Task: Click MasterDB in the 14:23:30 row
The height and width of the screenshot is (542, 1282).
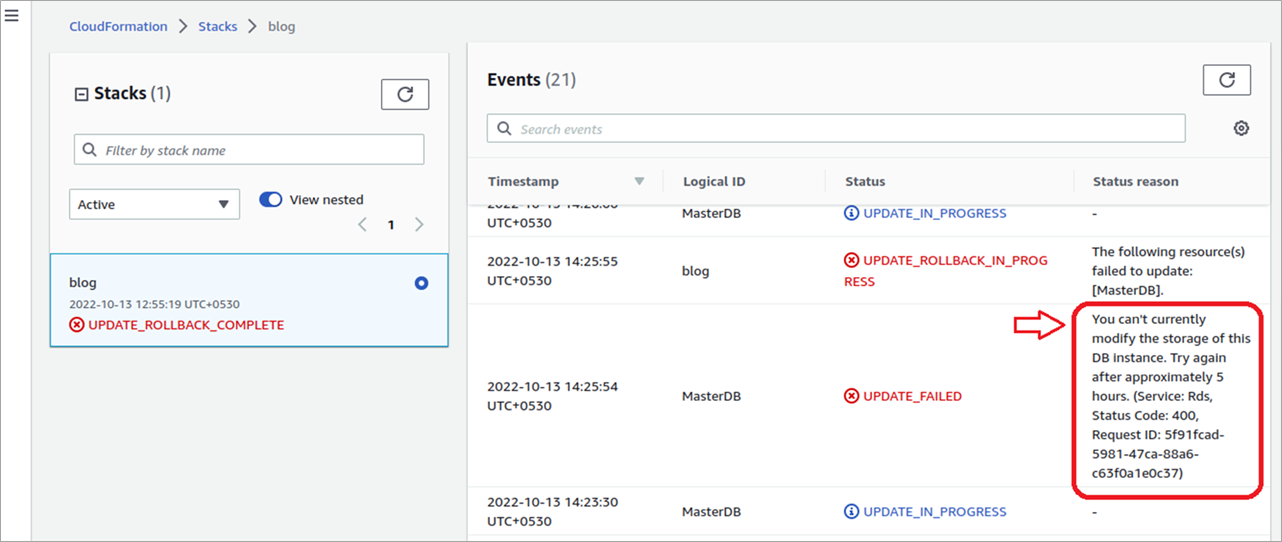Action: pos(711,511)
